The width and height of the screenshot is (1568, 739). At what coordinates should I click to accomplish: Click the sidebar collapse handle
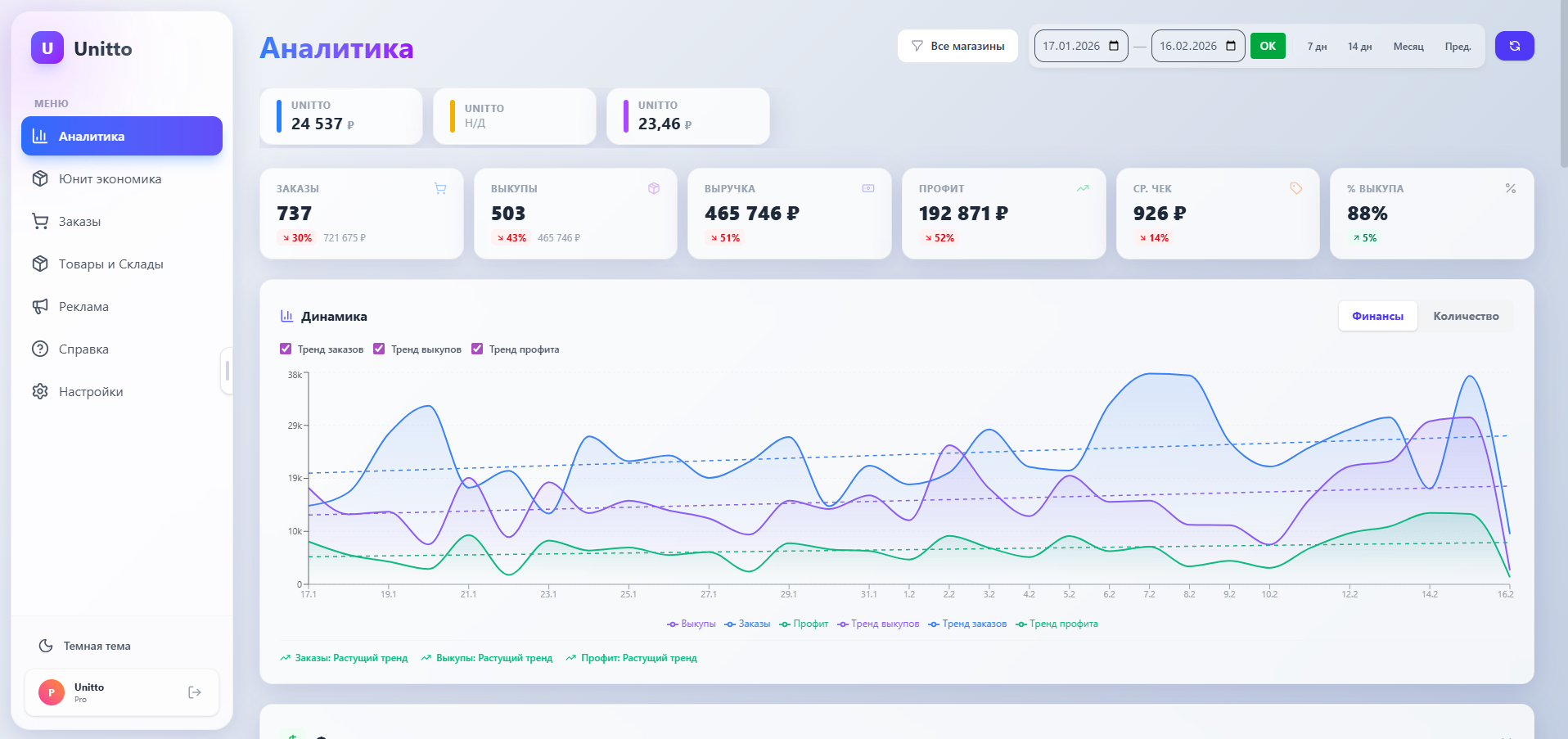[x=227, y=371]
